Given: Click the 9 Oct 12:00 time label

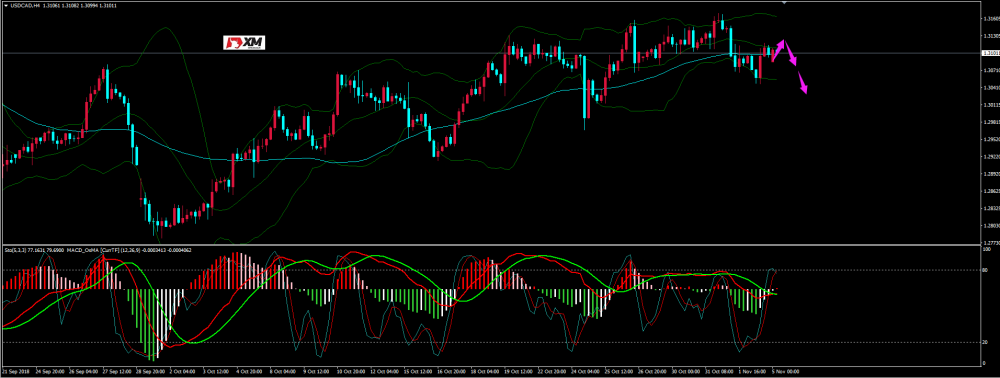Looking at the screenshot, I should pos(316,372).
